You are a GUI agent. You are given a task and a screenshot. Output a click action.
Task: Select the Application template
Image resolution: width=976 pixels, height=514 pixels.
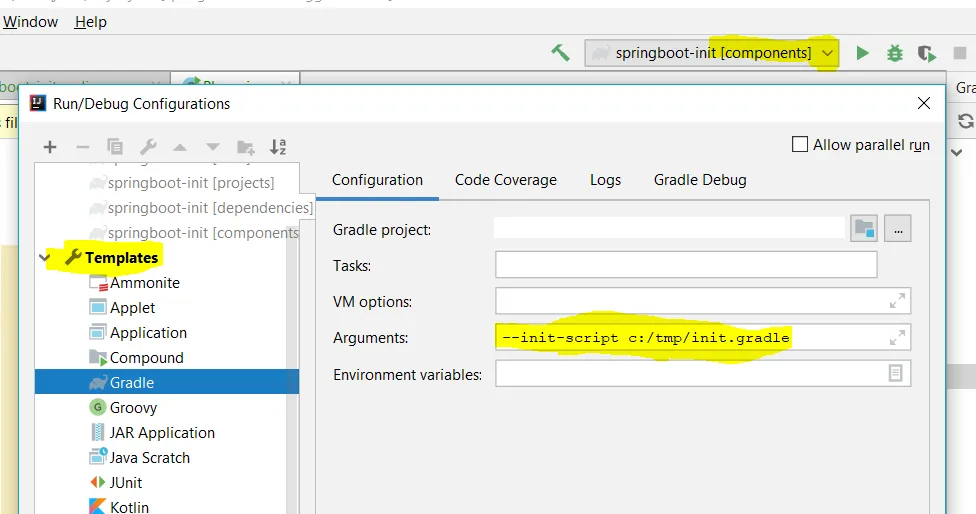(x=138, y=333)
